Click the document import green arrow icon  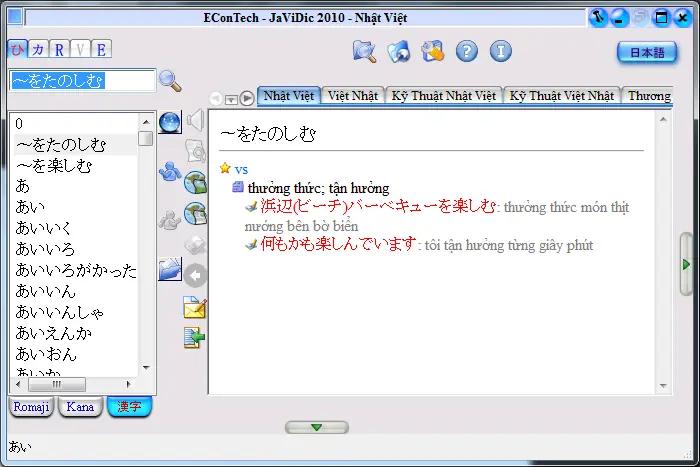point(195,338)
